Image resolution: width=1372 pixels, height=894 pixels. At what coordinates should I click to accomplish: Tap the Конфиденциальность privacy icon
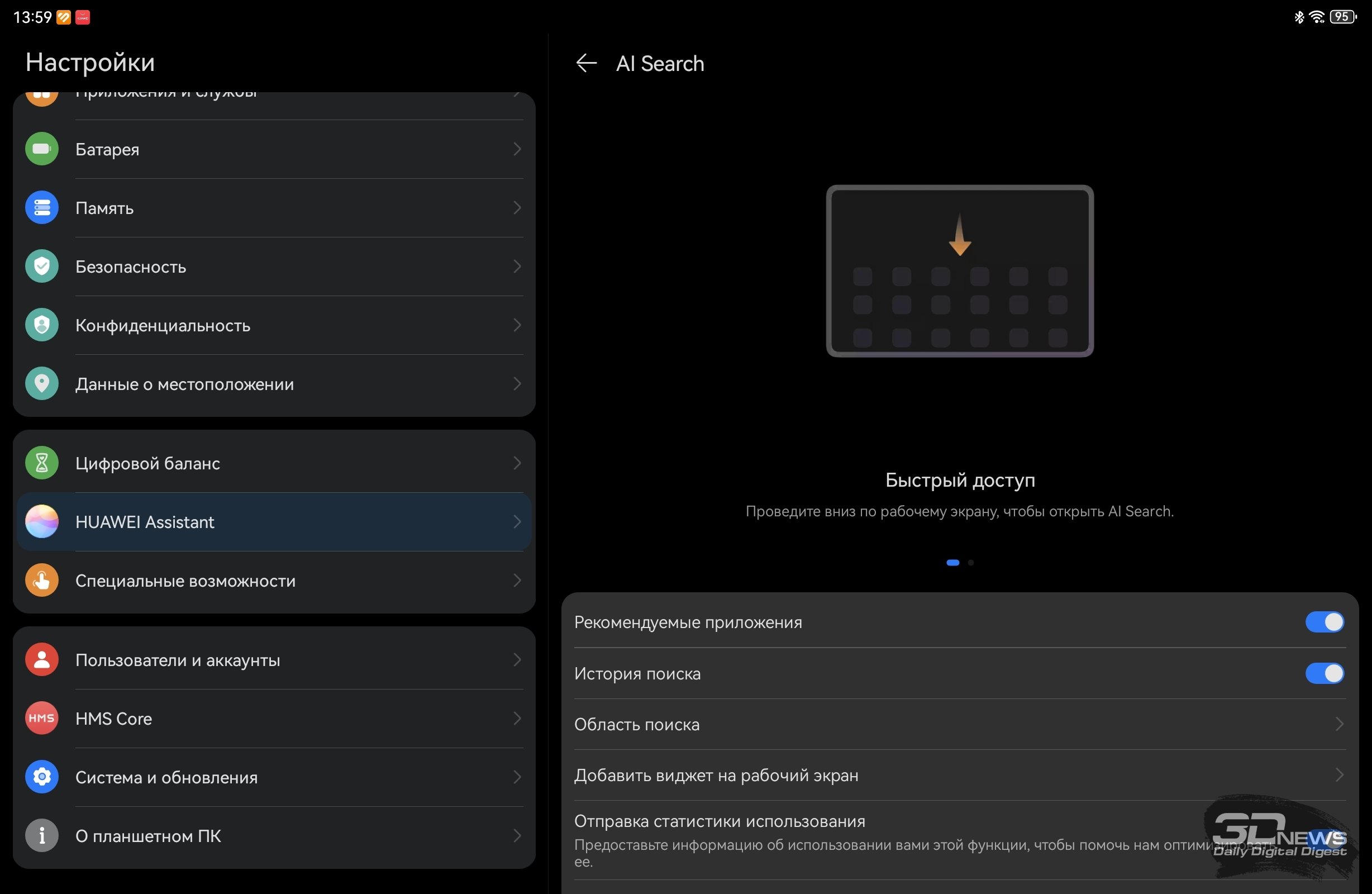click(x=41, y=325)
